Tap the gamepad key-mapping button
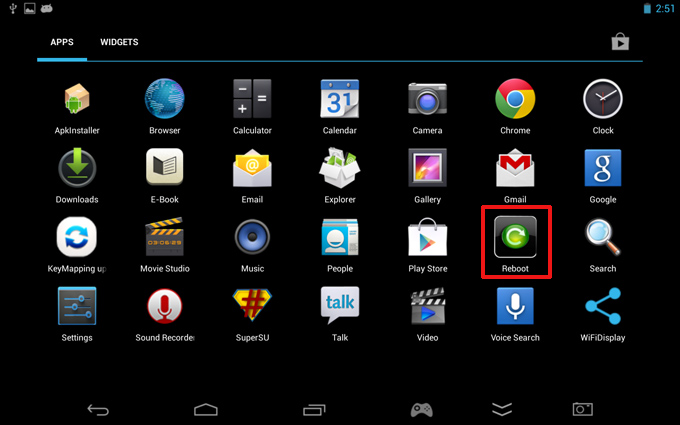680x425 pixels. (422, 409)
